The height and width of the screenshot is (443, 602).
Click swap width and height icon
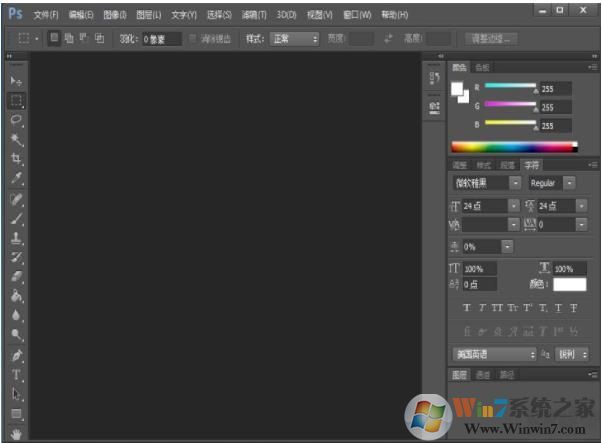tap(389, 39)
